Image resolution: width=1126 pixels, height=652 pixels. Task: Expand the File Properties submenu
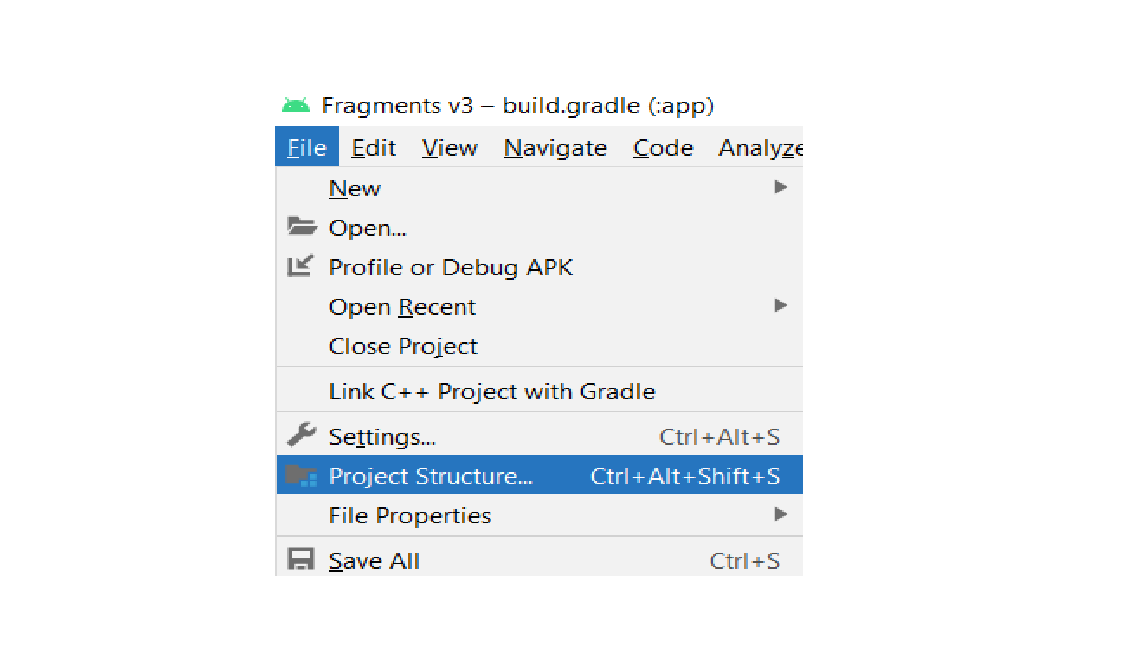(x=779, y=515)
